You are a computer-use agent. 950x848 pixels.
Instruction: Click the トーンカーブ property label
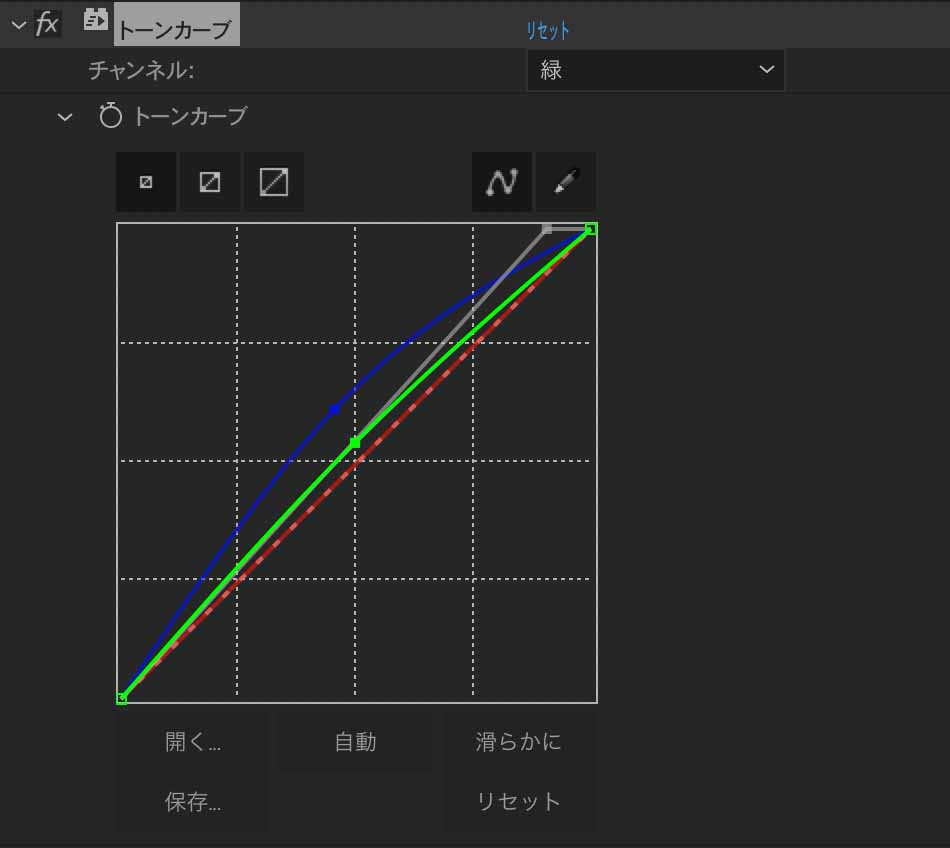point(190,116)
